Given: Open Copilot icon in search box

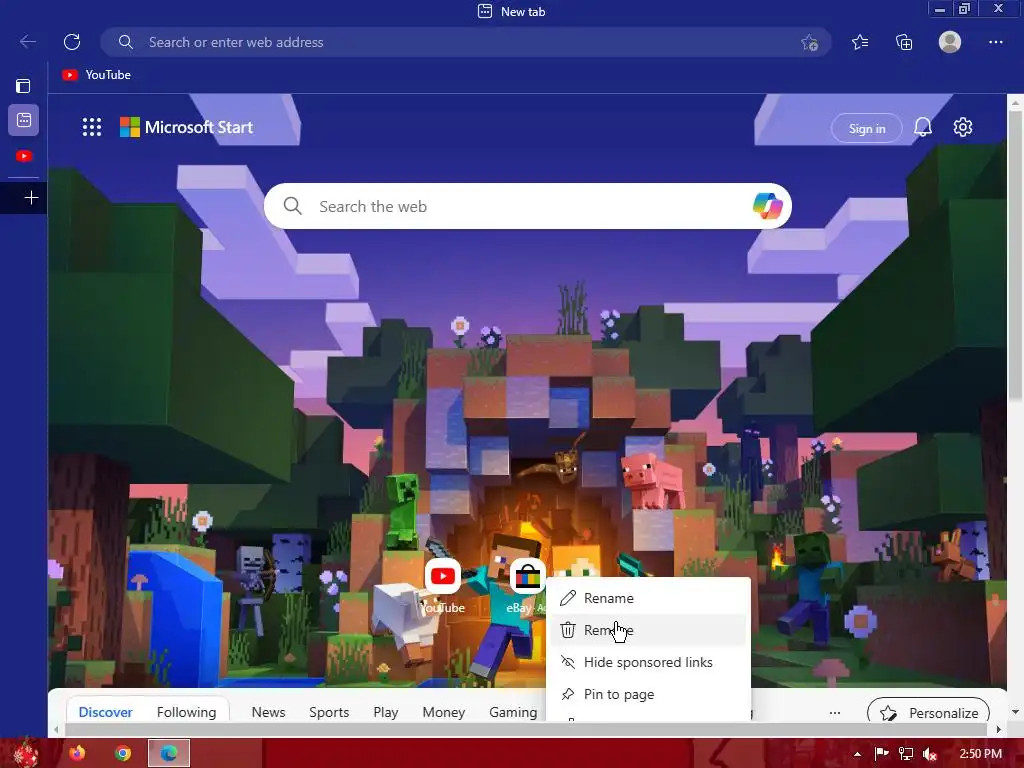Looking at the screenshot, I should coord(767,206).
